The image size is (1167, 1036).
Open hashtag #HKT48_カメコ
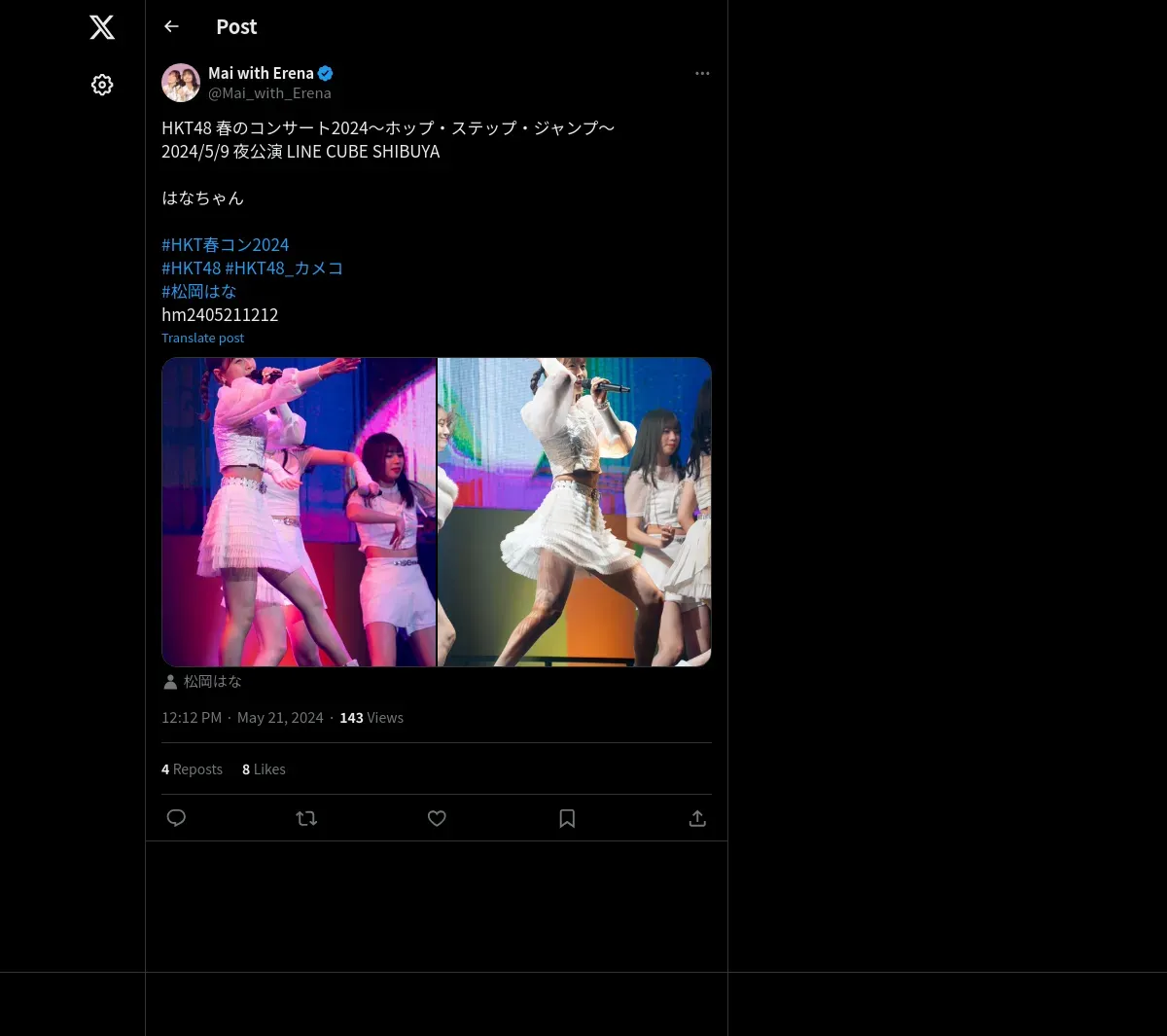click(284, 268)
